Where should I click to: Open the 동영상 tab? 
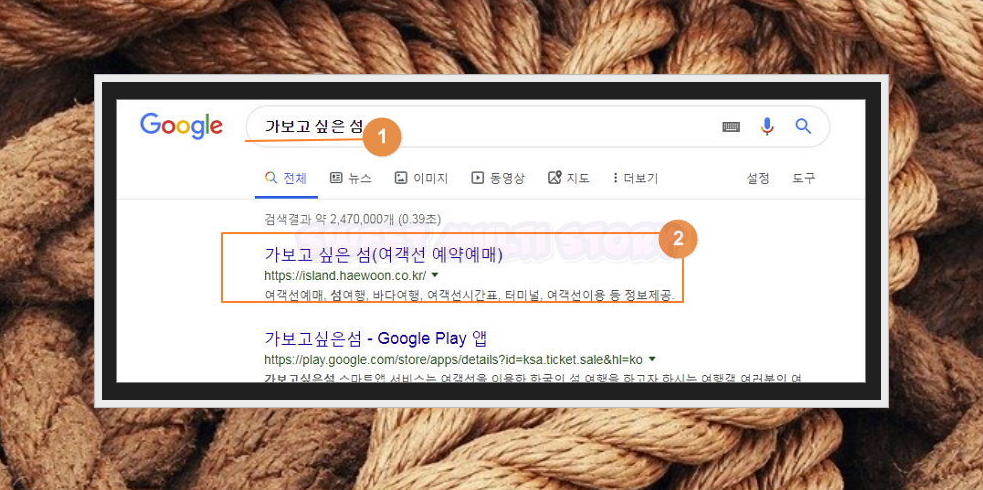tap(498, 178)
